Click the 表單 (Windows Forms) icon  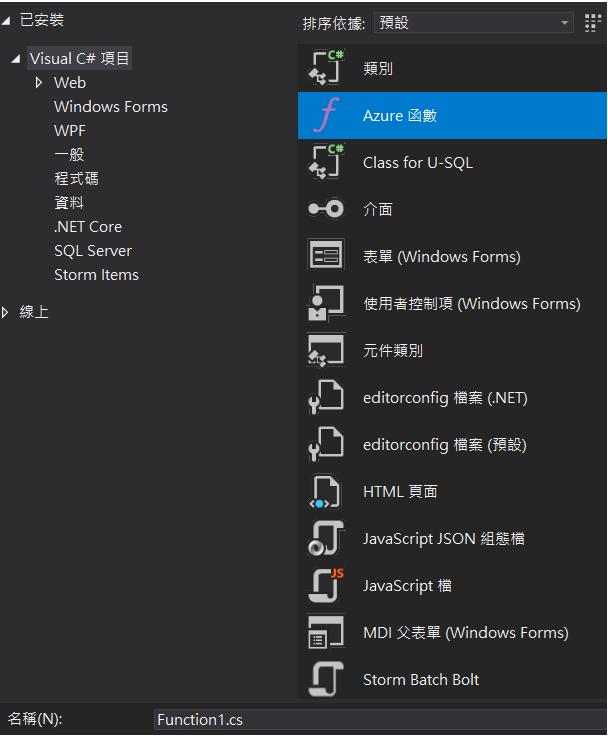tap(326, 255)
